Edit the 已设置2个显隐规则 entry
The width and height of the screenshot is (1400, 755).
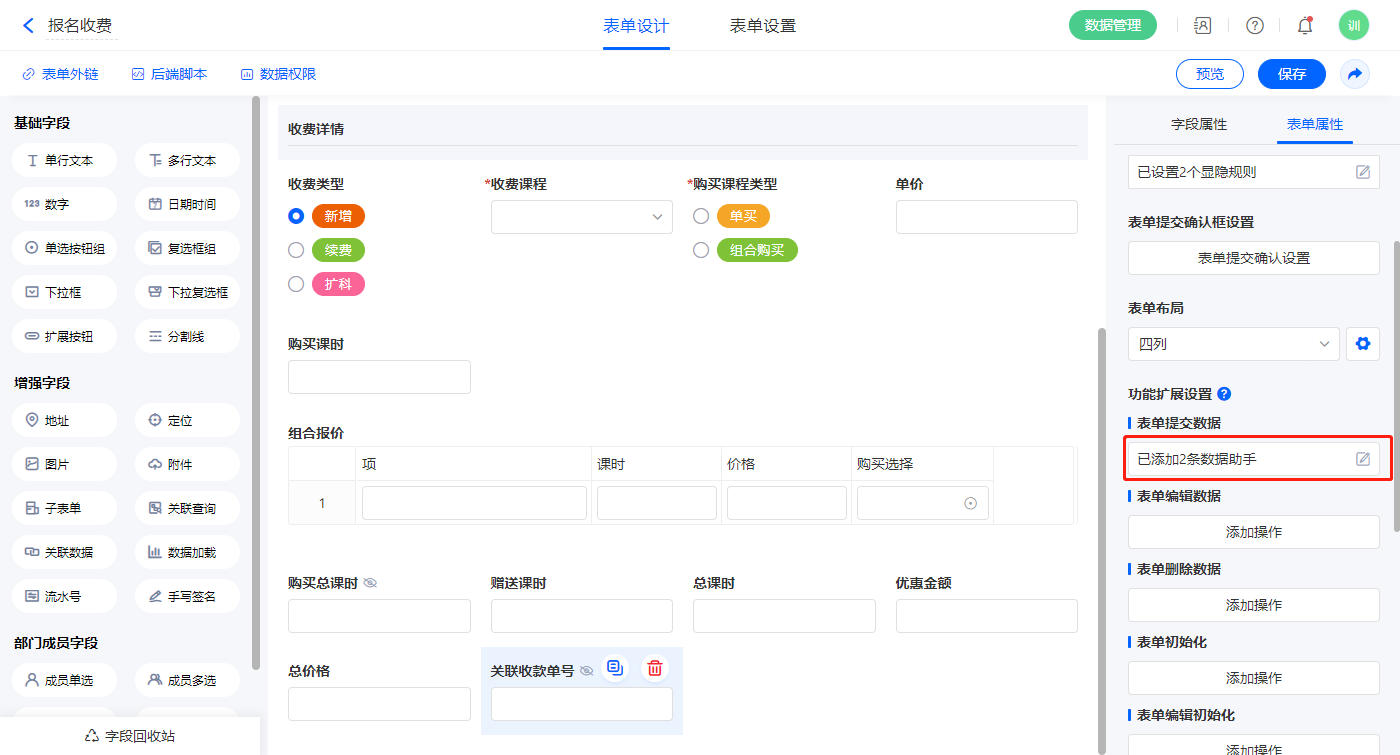[x=1362, y=172]
